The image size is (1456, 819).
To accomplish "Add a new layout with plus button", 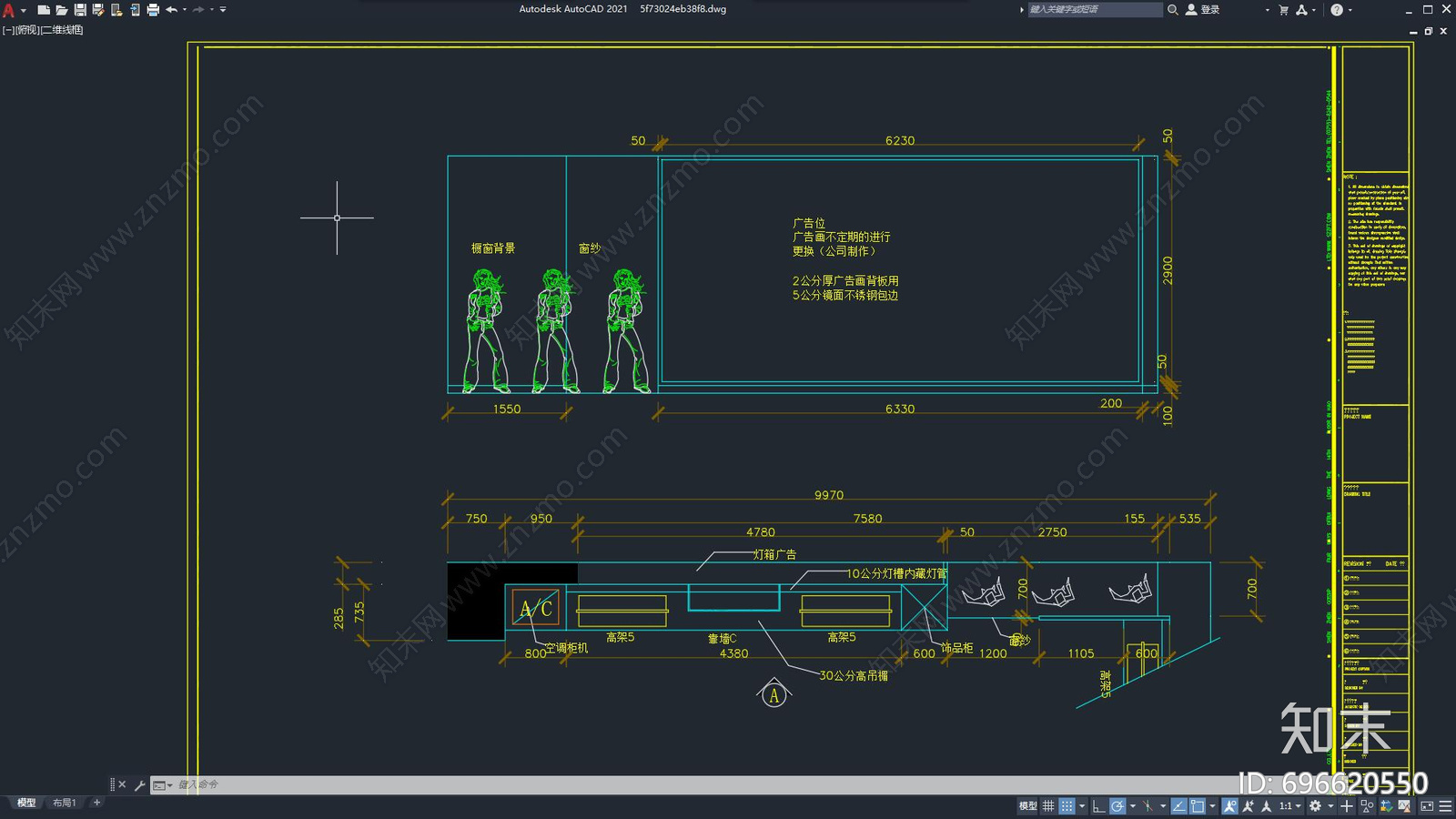I will point(96,803).
